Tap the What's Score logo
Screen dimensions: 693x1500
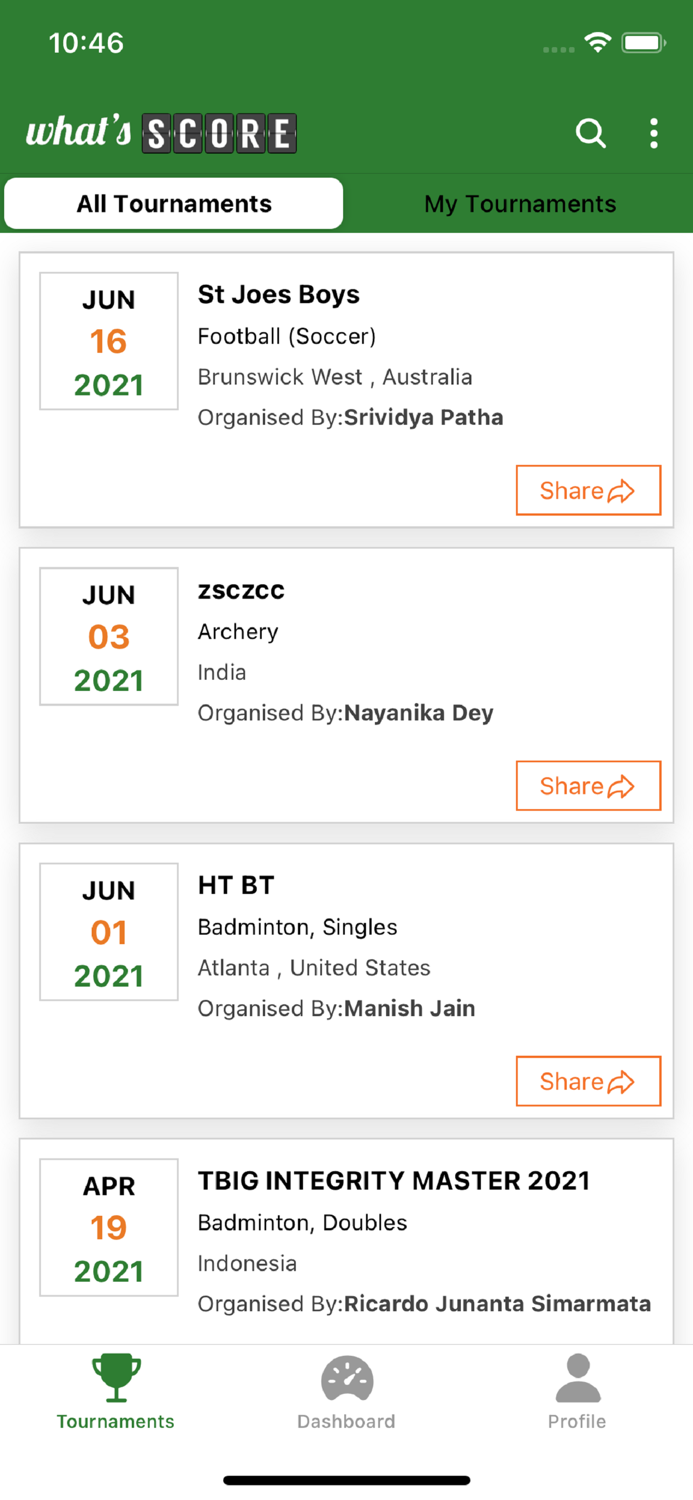tap(161, 133)
